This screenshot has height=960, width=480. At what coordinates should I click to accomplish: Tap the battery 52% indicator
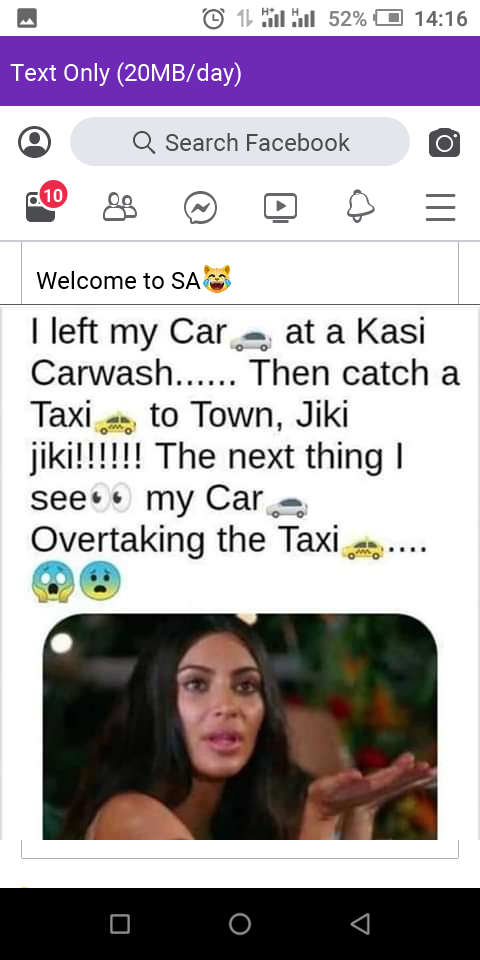tap(366, 18)
